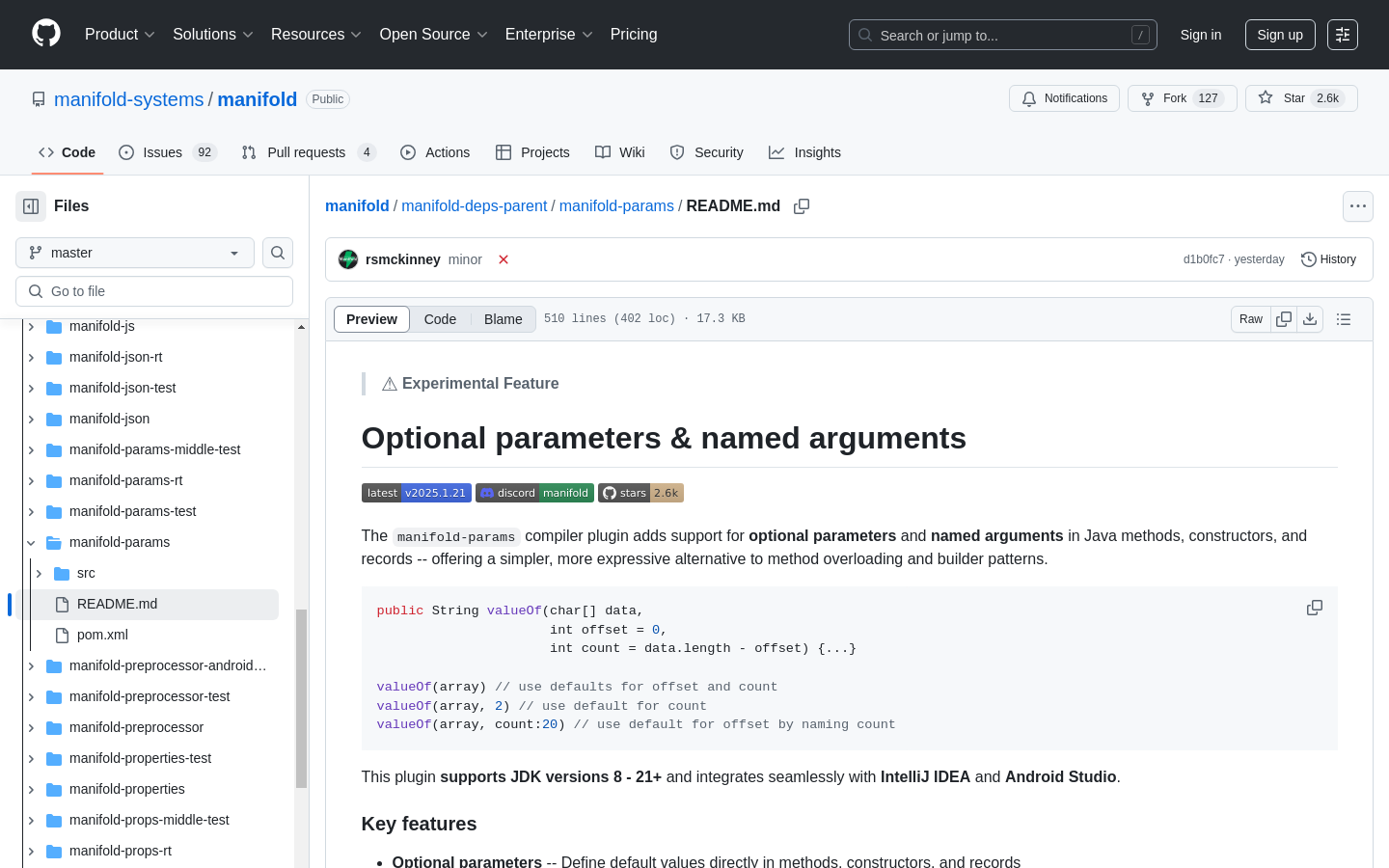
Task: Click the stars 2.6k badge
Action: pyautogui.click(x=640, y=493)
